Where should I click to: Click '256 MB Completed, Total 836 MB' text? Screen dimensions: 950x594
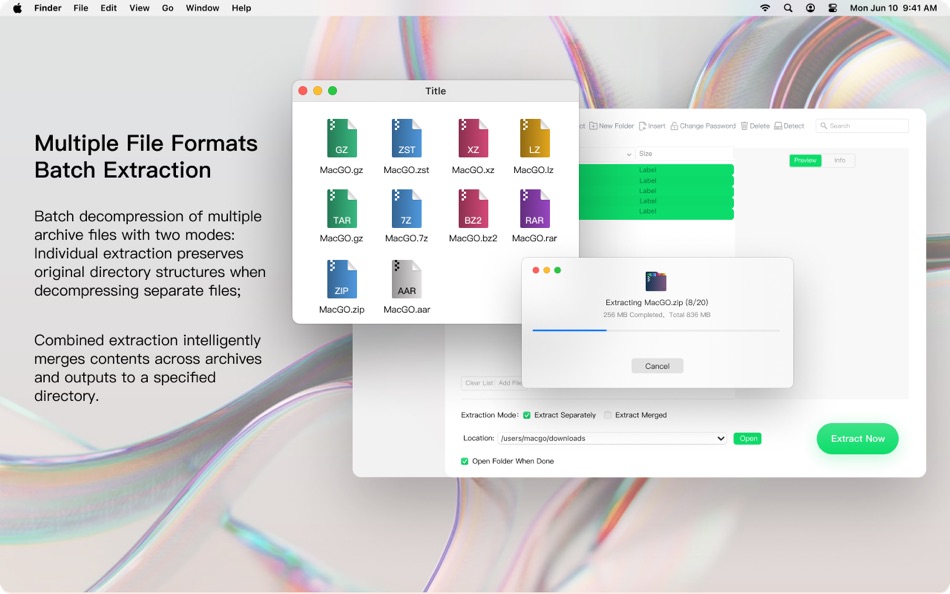(657, 315)
